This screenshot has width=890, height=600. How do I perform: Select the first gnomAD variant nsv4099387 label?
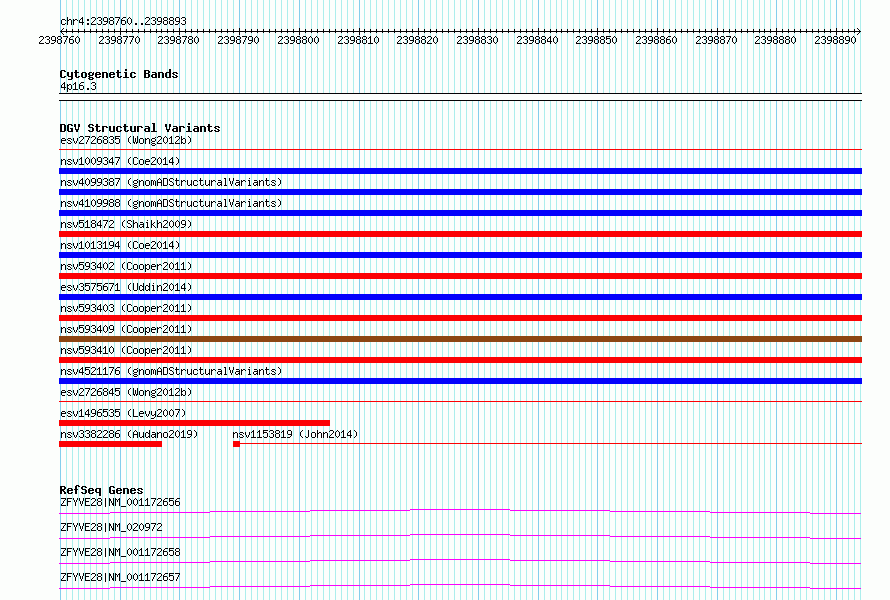[x=171, y=182]
